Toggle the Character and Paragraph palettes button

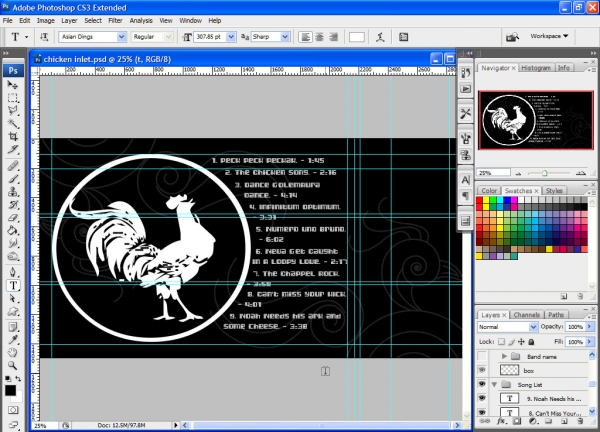[x=403, y=37]
